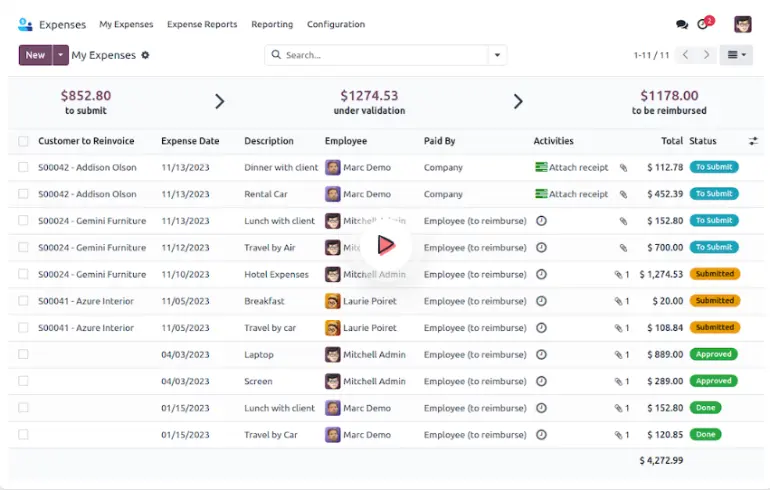Click the play button overlay

coord(385,244)
